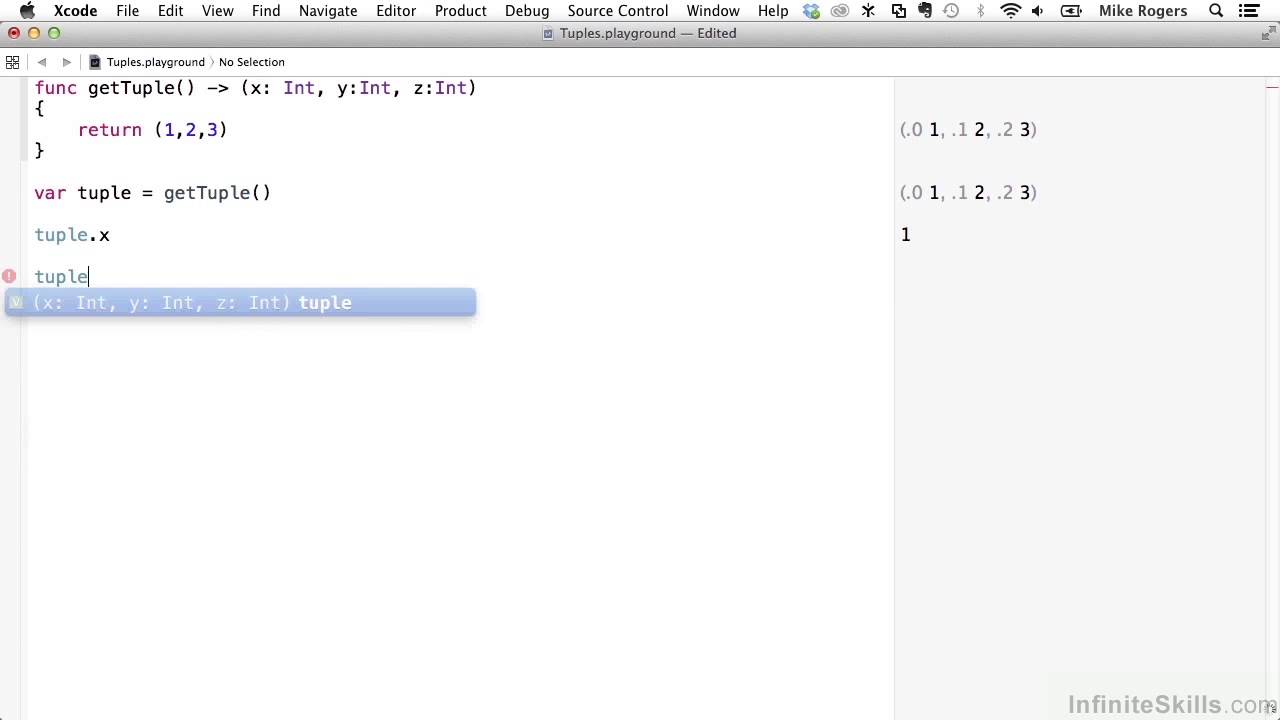
Task: Go back in editor history
Action: coord(42,62)
